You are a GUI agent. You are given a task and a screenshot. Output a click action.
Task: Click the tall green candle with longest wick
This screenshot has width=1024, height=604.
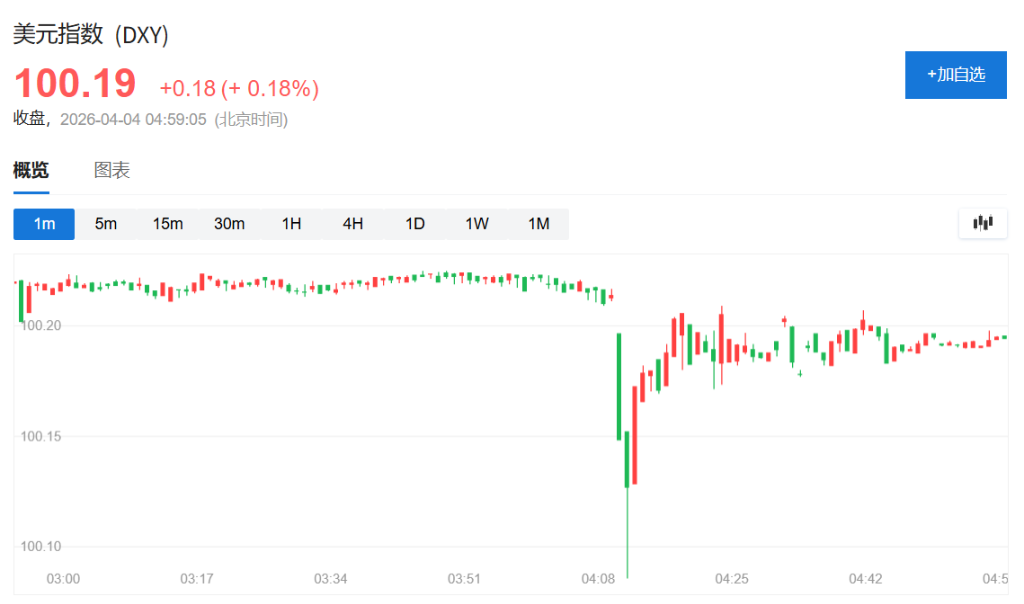pyautogui.click(x=627, y=460)
